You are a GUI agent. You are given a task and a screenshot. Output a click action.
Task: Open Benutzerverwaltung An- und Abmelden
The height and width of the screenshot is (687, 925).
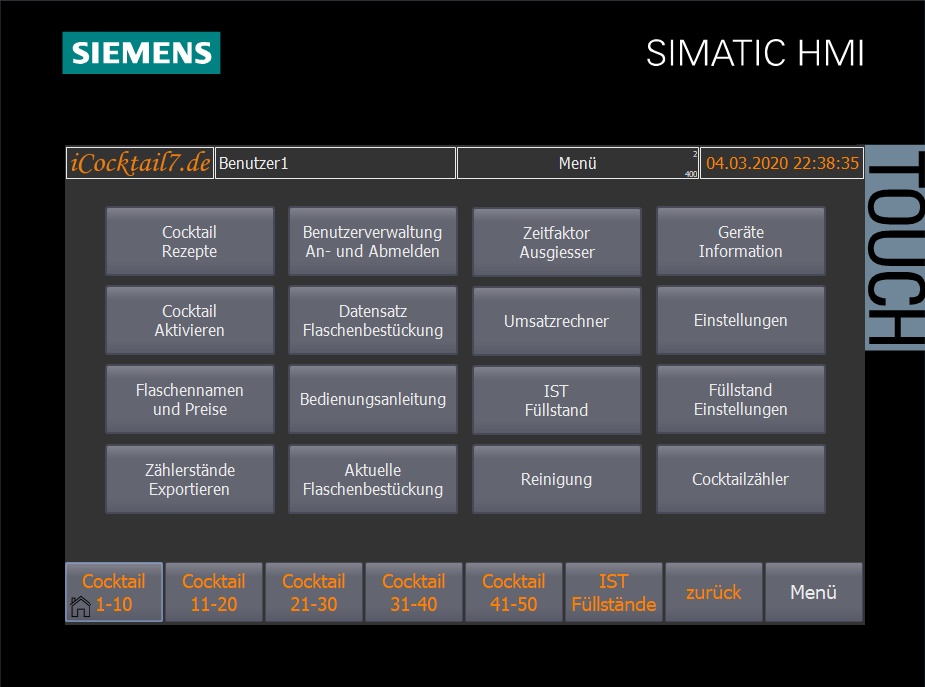click(x=372, y=241)
